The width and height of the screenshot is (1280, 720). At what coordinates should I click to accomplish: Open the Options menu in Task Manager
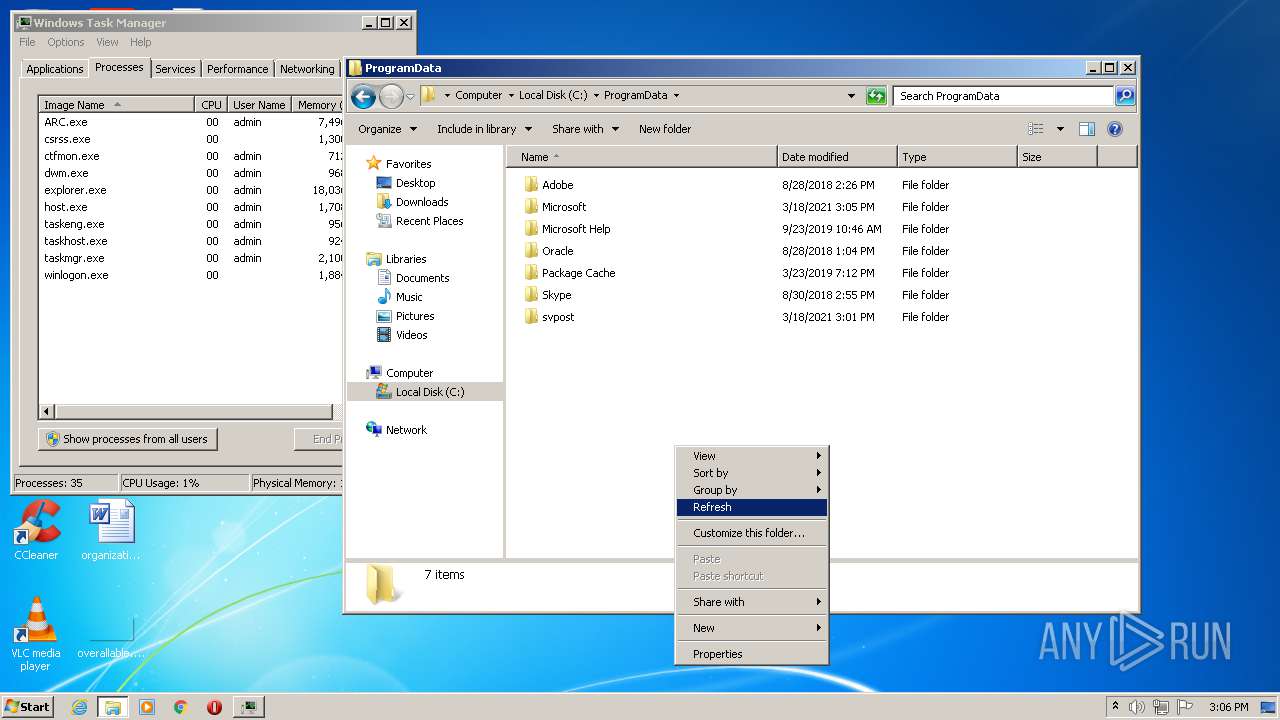(65, 42)
